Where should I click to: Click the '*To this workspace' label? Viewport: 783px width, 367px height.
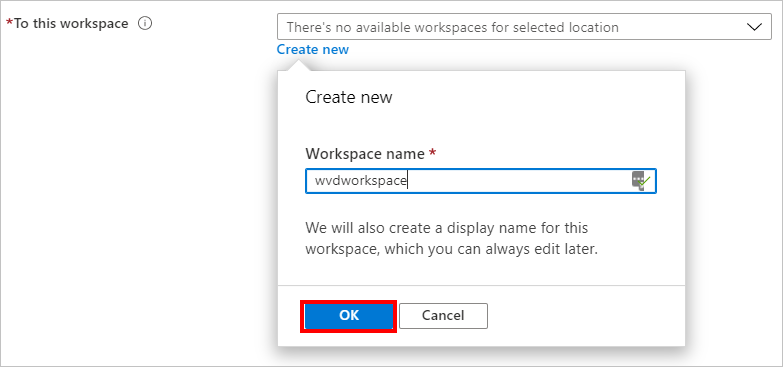coord(67,23)
